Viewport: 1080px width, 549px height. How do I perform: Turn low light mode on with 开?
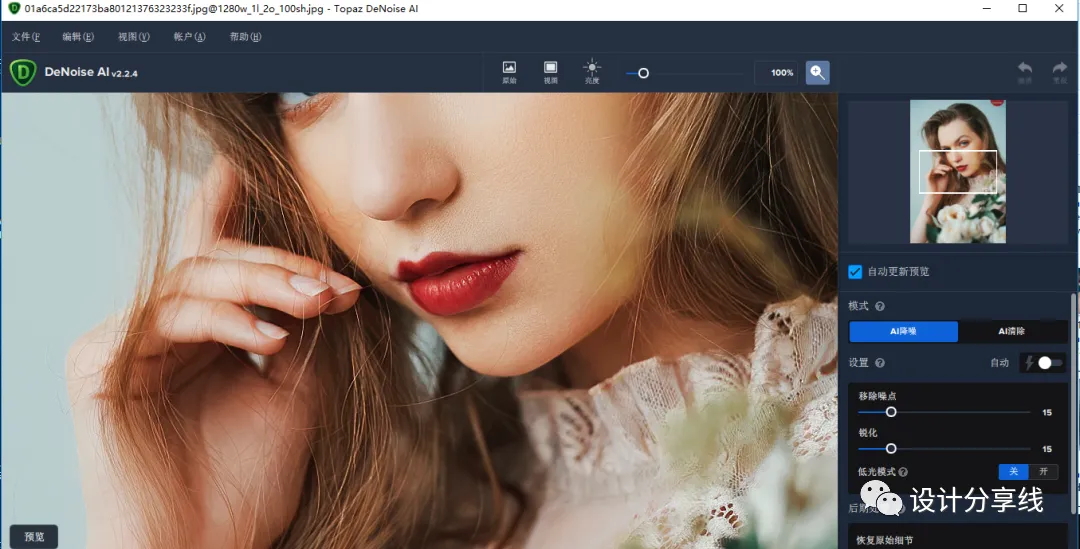point(1043,472)
